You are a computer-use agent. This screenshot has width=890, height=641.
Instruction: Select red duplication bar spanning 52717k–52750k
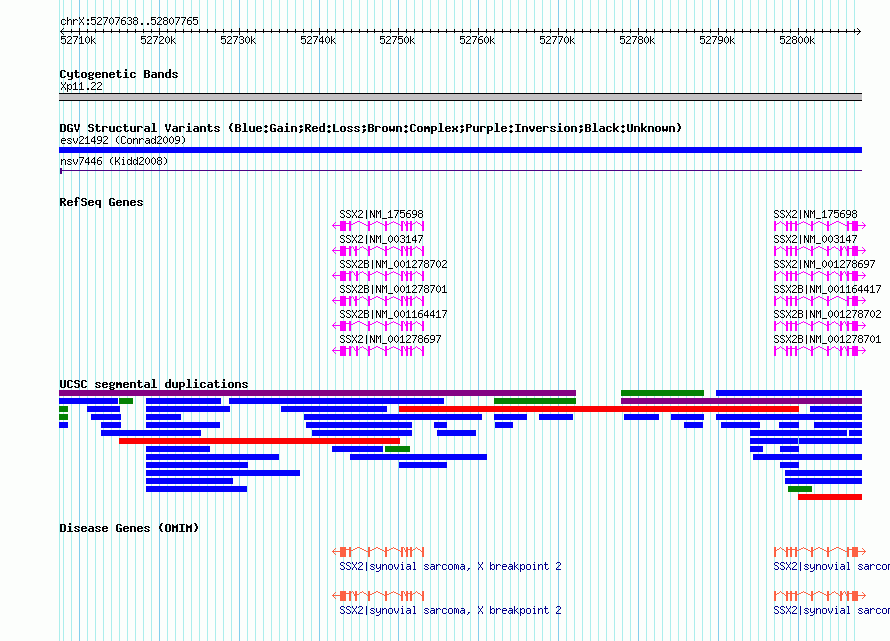point(259,441)
